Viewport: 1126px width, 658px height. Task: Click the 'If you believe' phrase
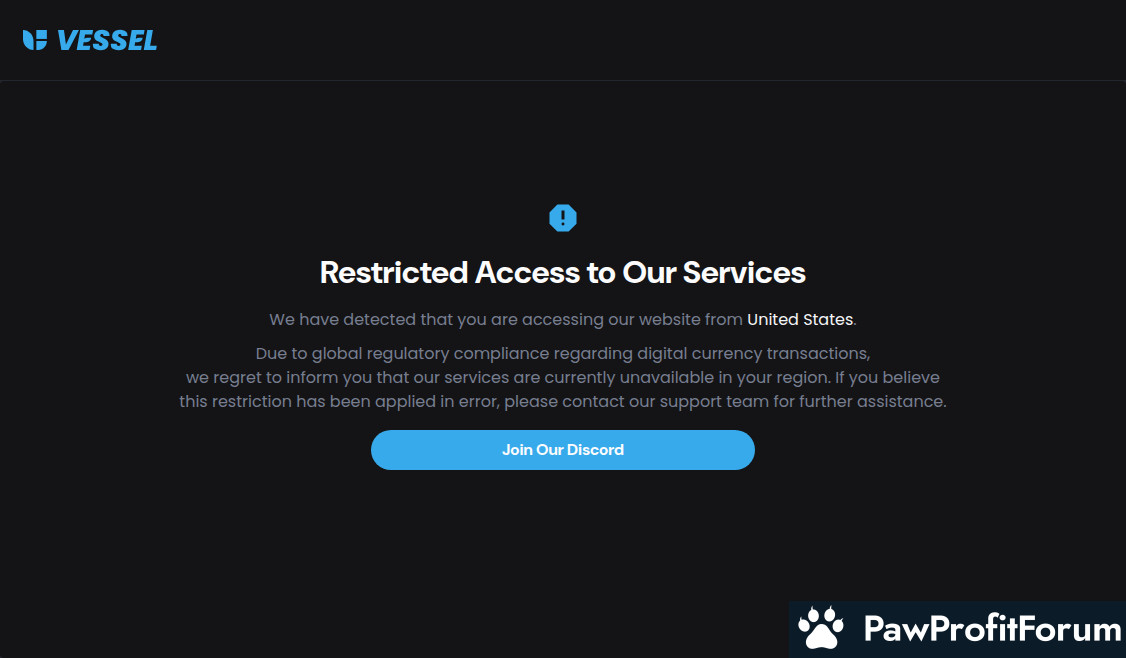(x=887, y=377)
